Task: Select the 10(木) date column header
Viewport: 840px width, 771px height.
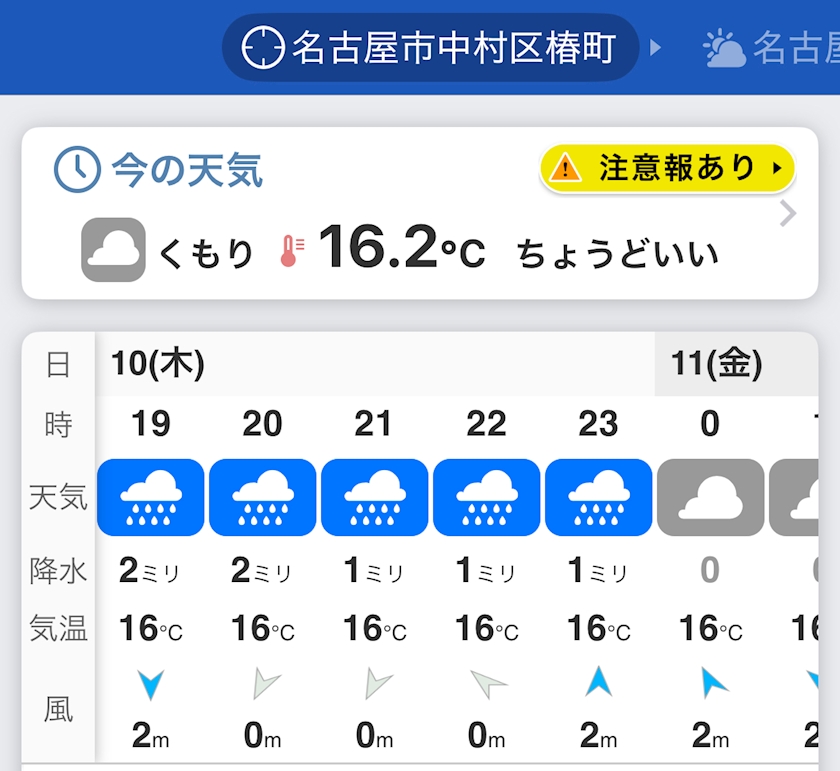Action: 158,364
